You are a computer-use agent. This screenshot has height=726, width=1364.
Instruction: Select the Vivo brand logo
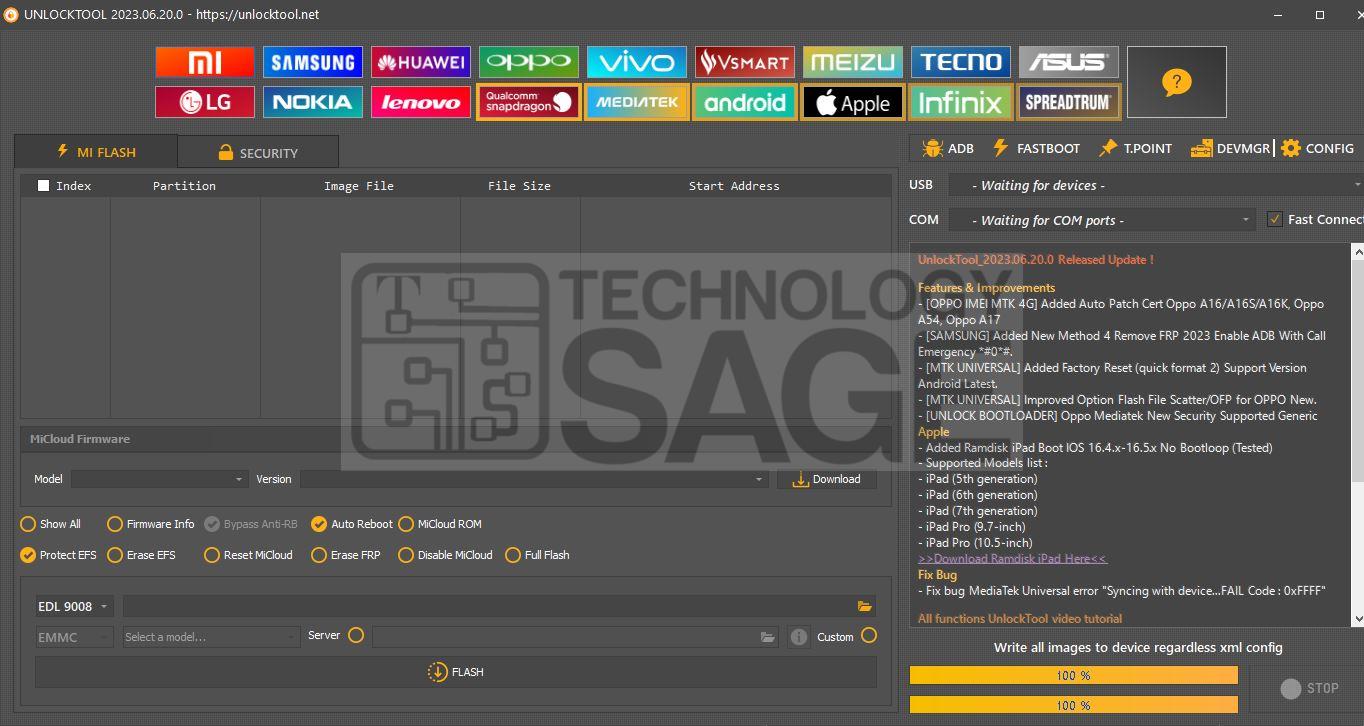tap(637, 62)
